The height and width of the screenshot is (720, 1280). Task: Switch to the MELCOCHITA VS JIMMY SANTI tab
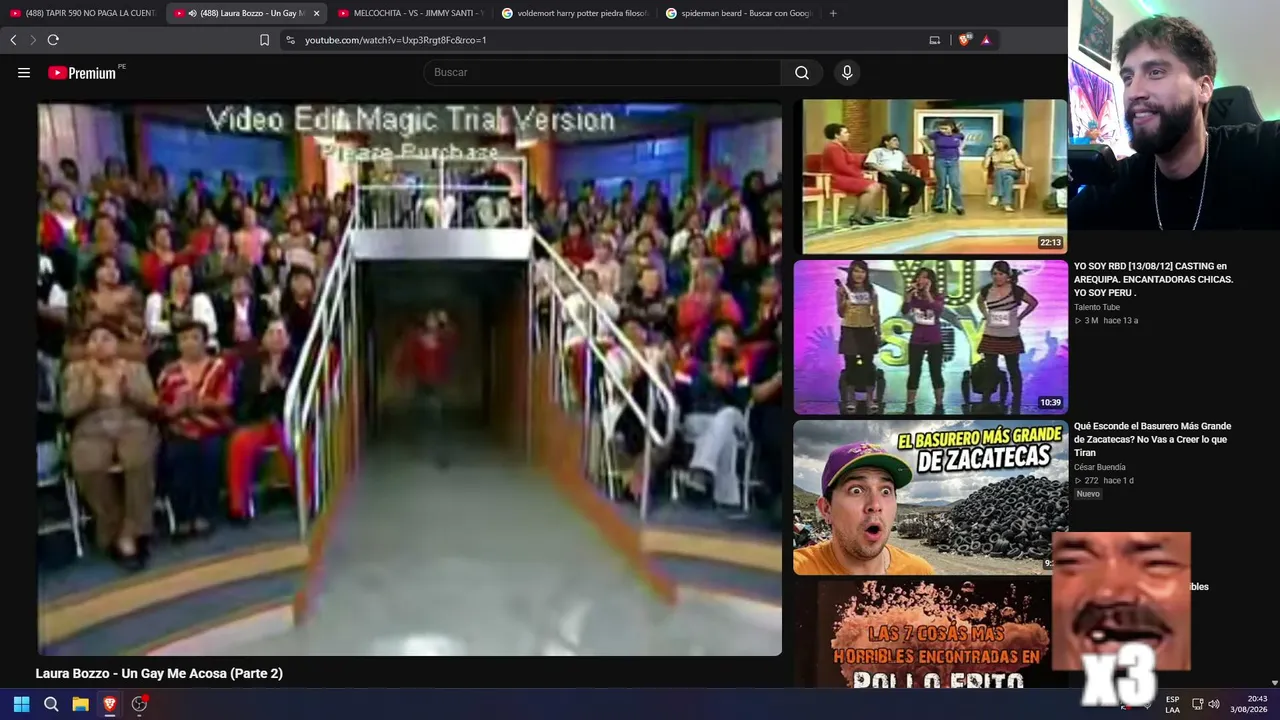(x=410, y=13)
